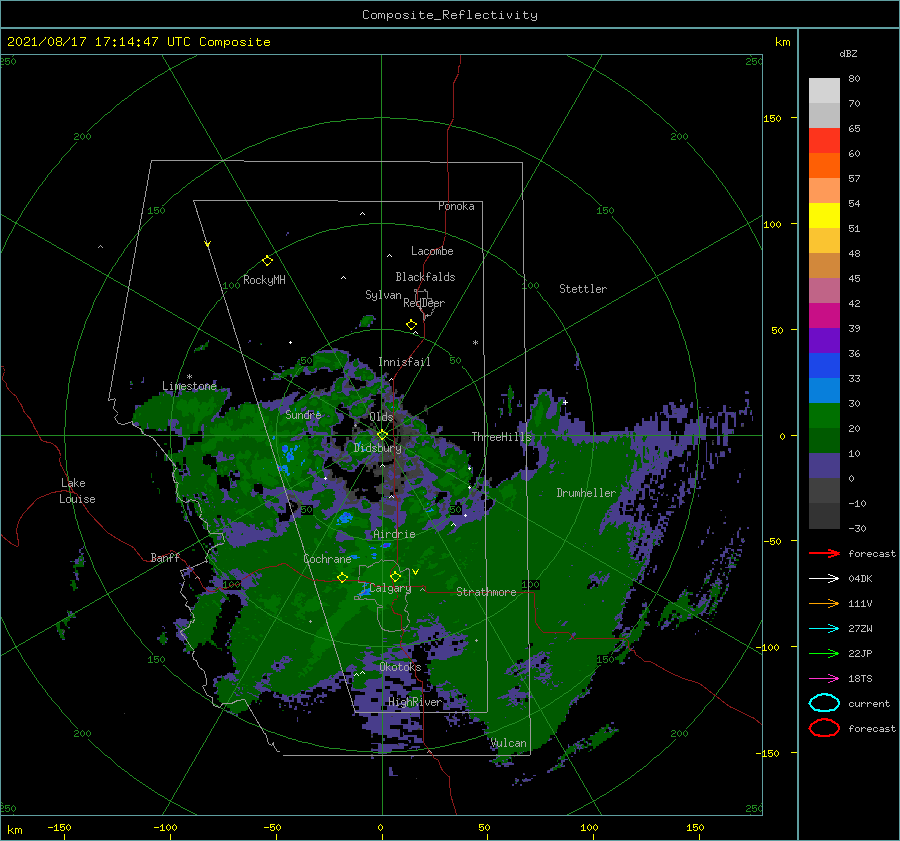Click the white 04DK arrow icon

tap(824, 579)
